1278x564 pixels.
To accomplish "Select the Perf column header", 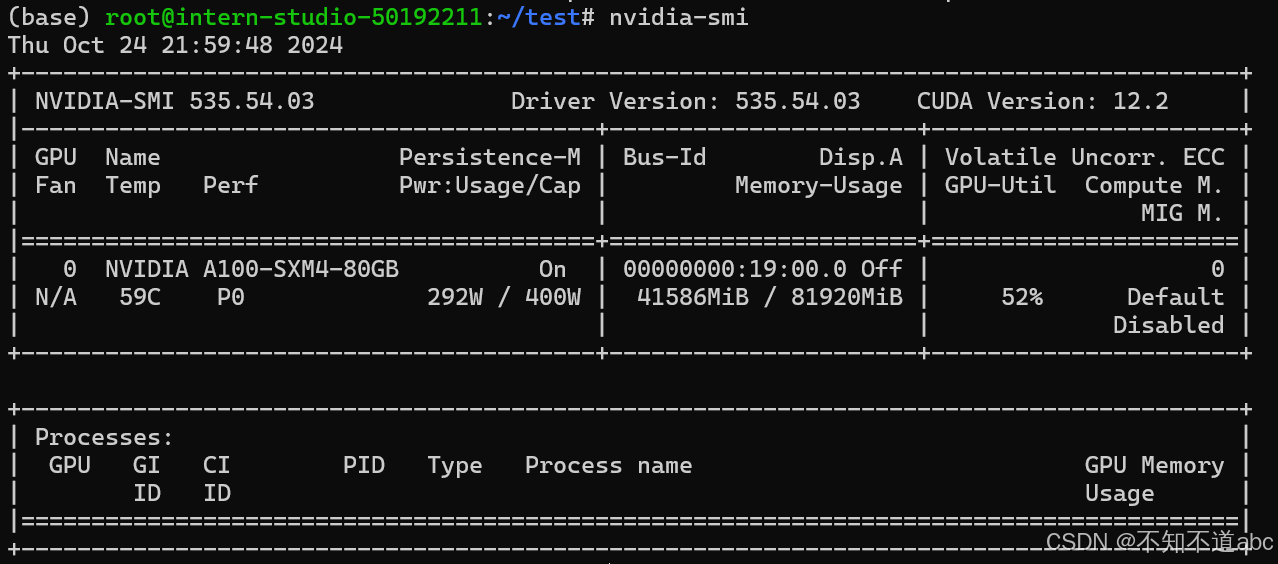I will (x=231, y=185).
